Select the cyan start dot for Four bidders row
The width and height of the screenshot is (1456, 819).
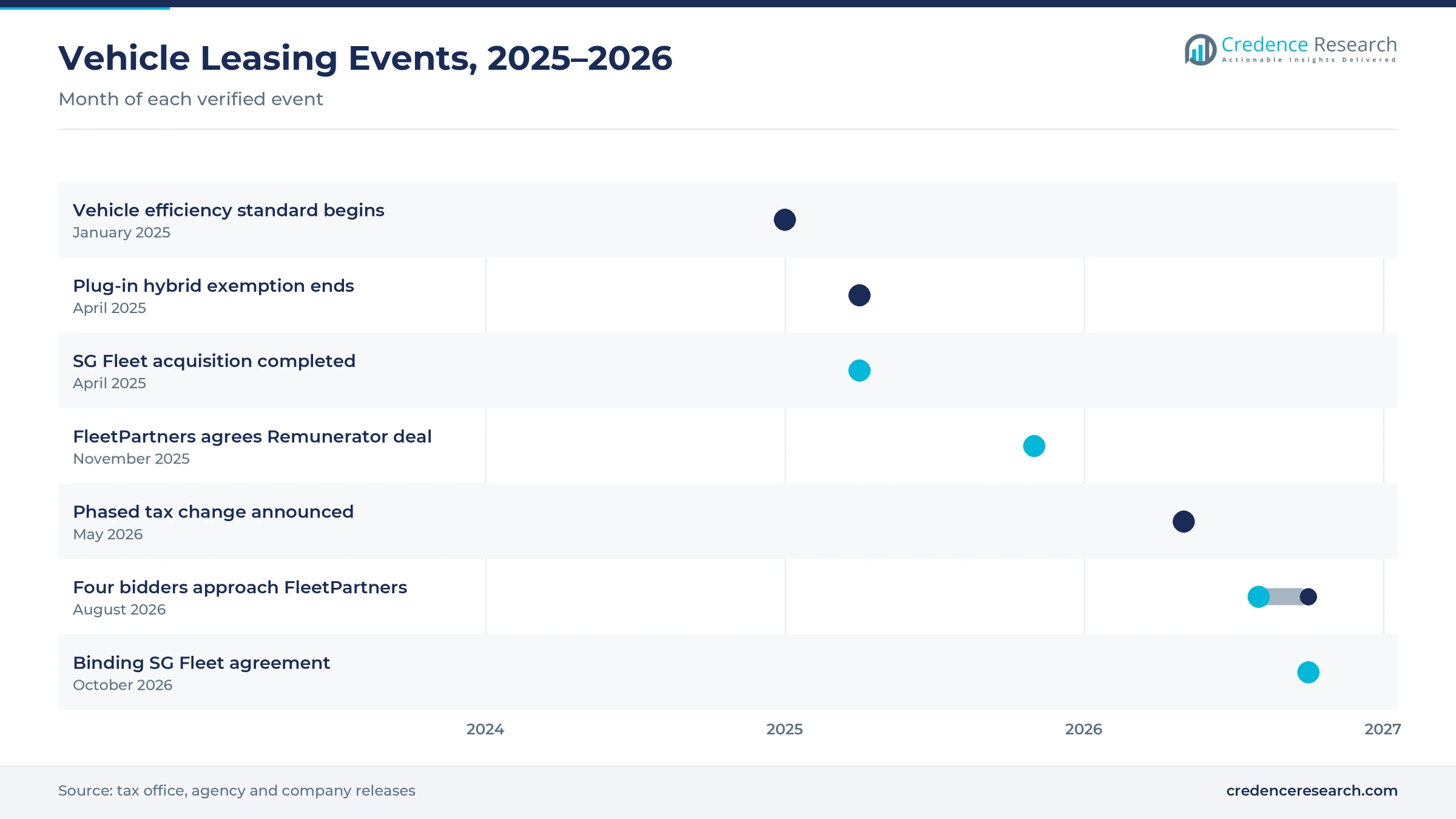point(1258,597)
